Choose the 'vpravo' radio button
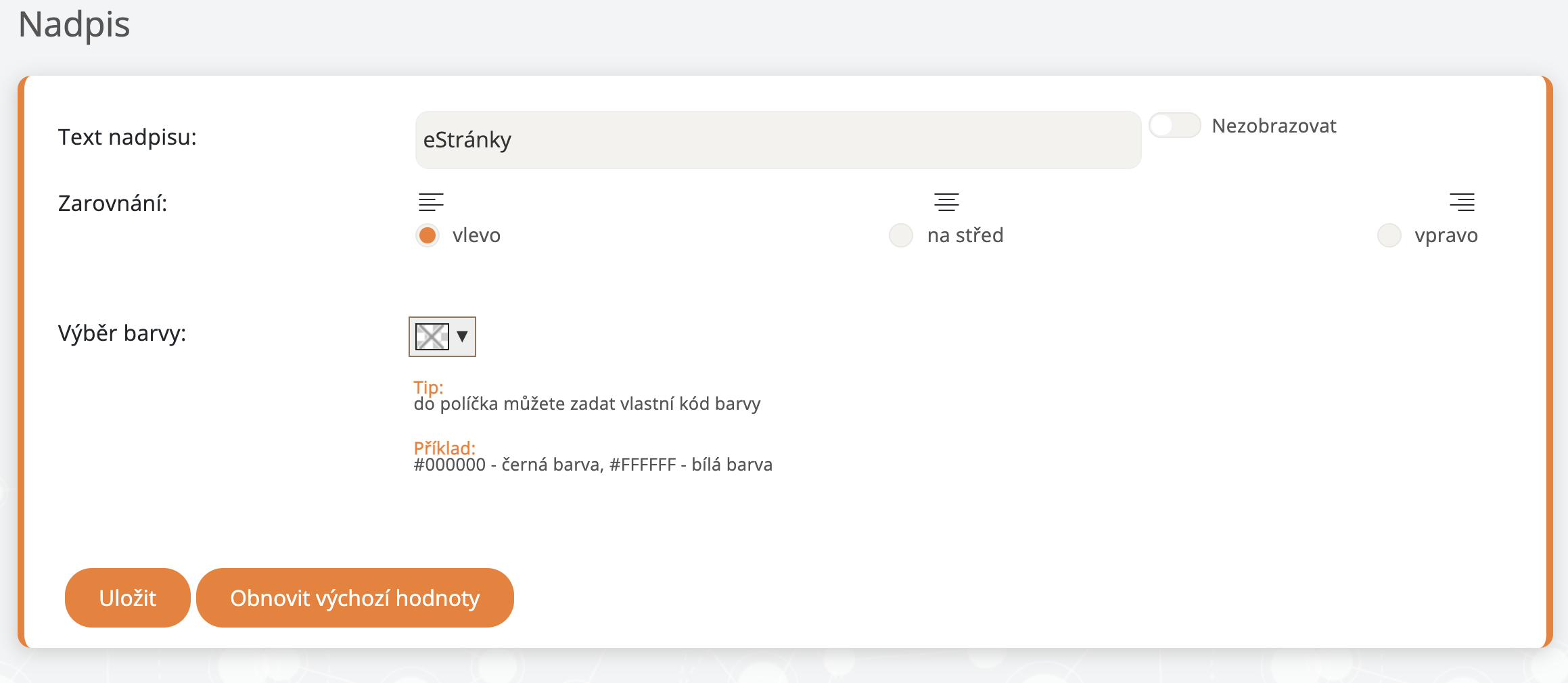The width and height of the screenshot is (1568, 683). [1389, 235]
